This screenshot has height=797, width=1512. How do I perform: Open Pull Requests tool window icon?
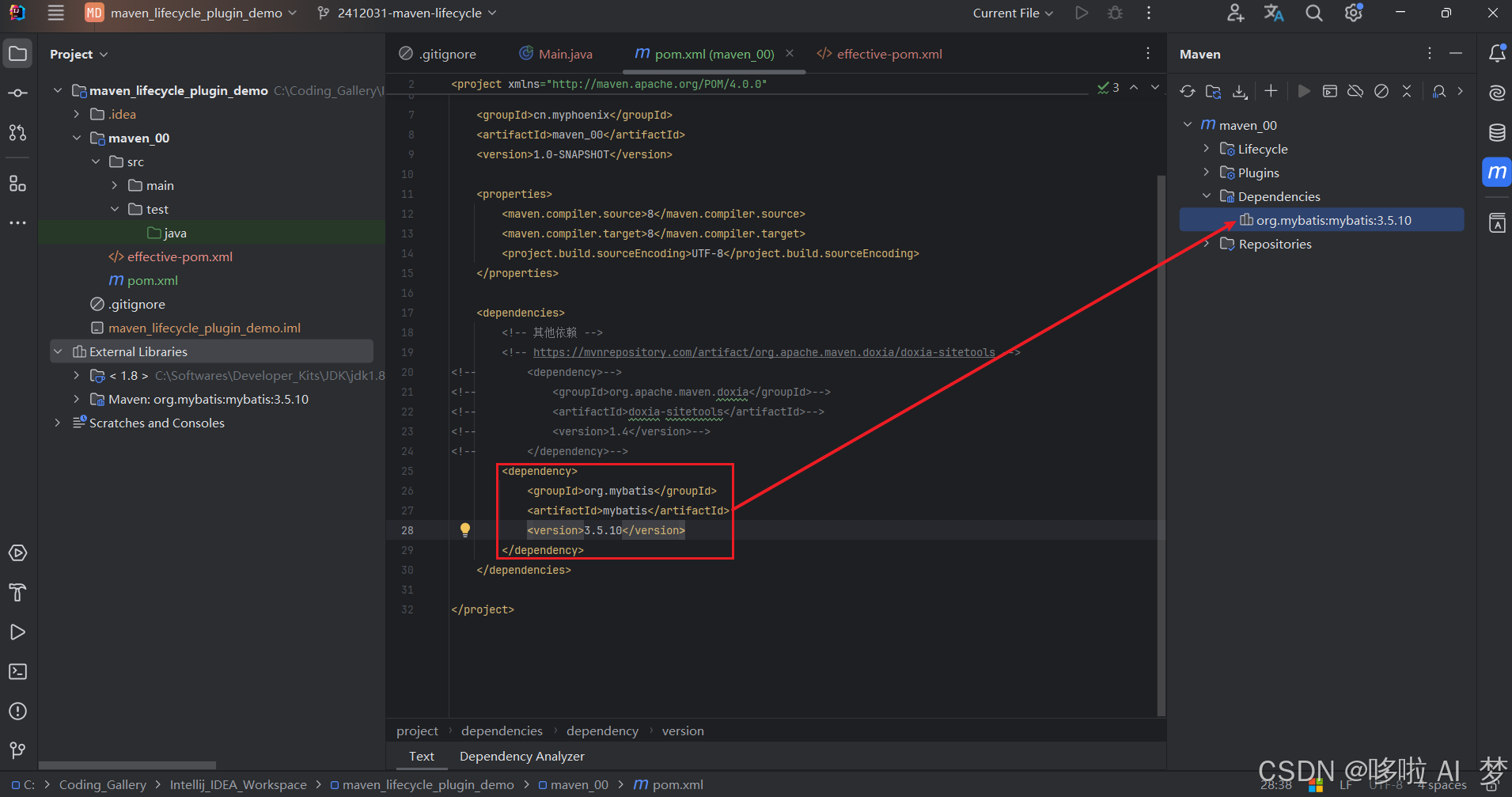[17, 132]
